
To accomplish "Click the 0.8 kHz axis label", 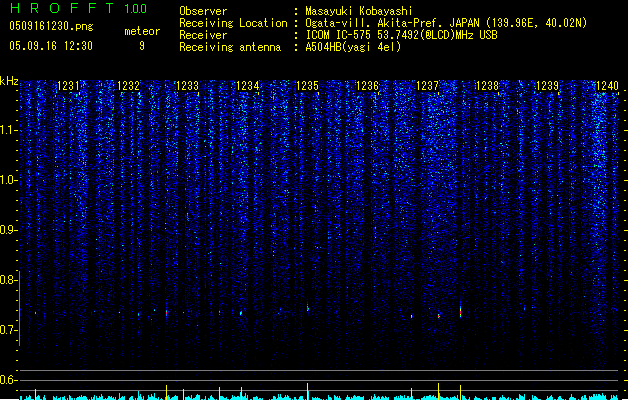I will [7, 280].
